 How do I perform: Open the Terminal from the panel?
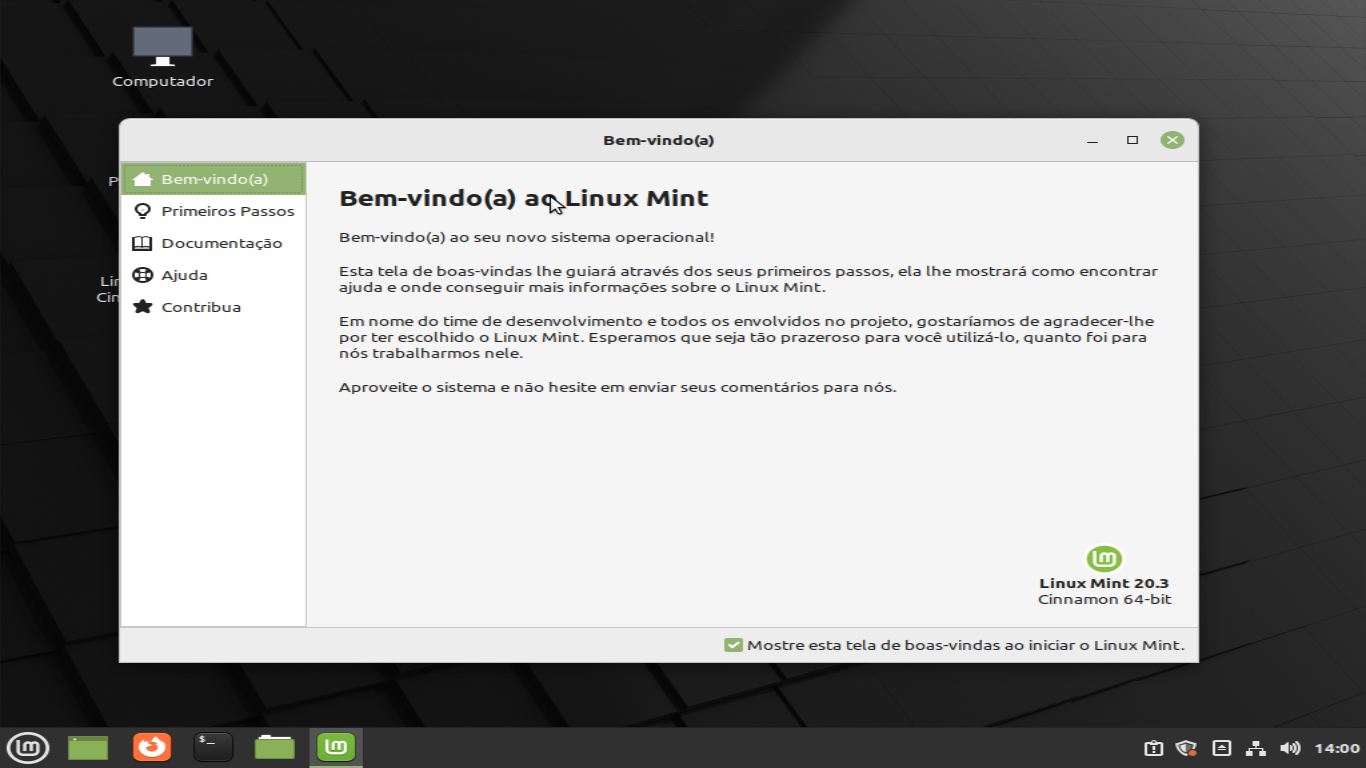point(213,747)
